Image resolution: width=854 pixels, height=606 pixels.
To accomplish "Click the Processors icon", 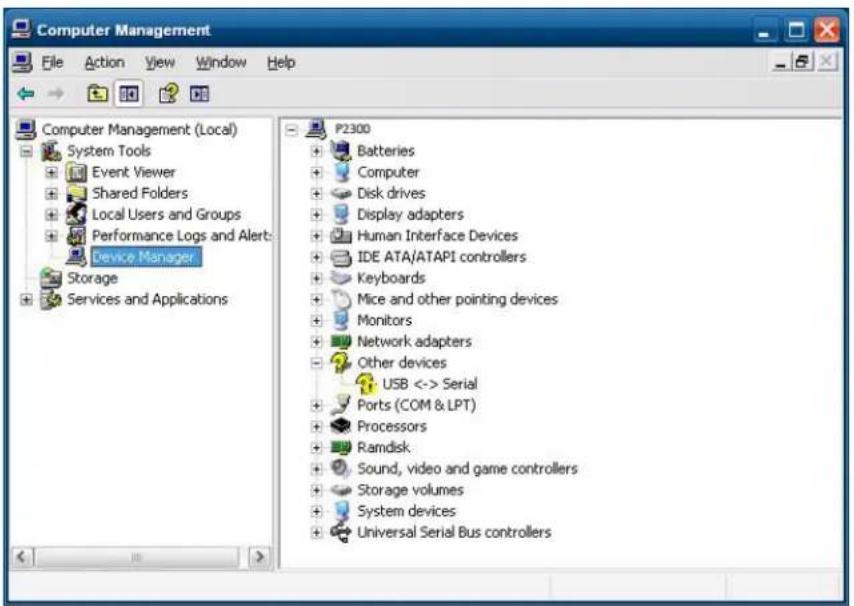I will click(x=341, y=426).
